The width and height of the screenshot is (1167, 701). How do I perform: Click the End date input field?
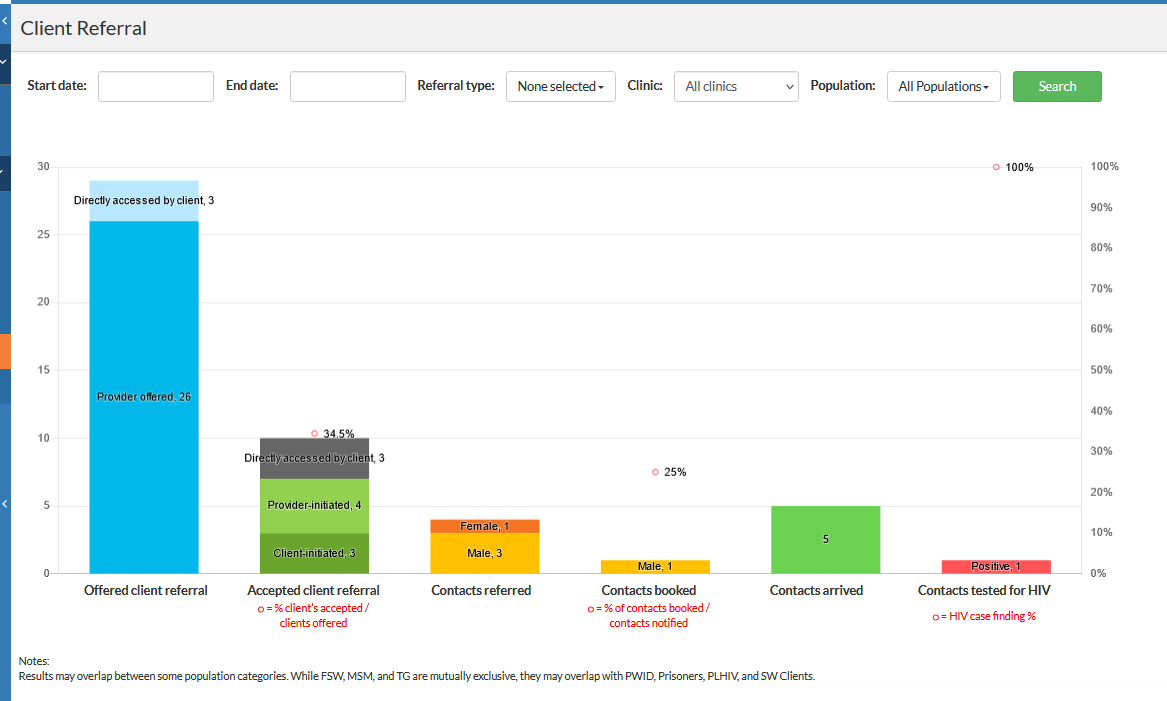coord(347,86)
